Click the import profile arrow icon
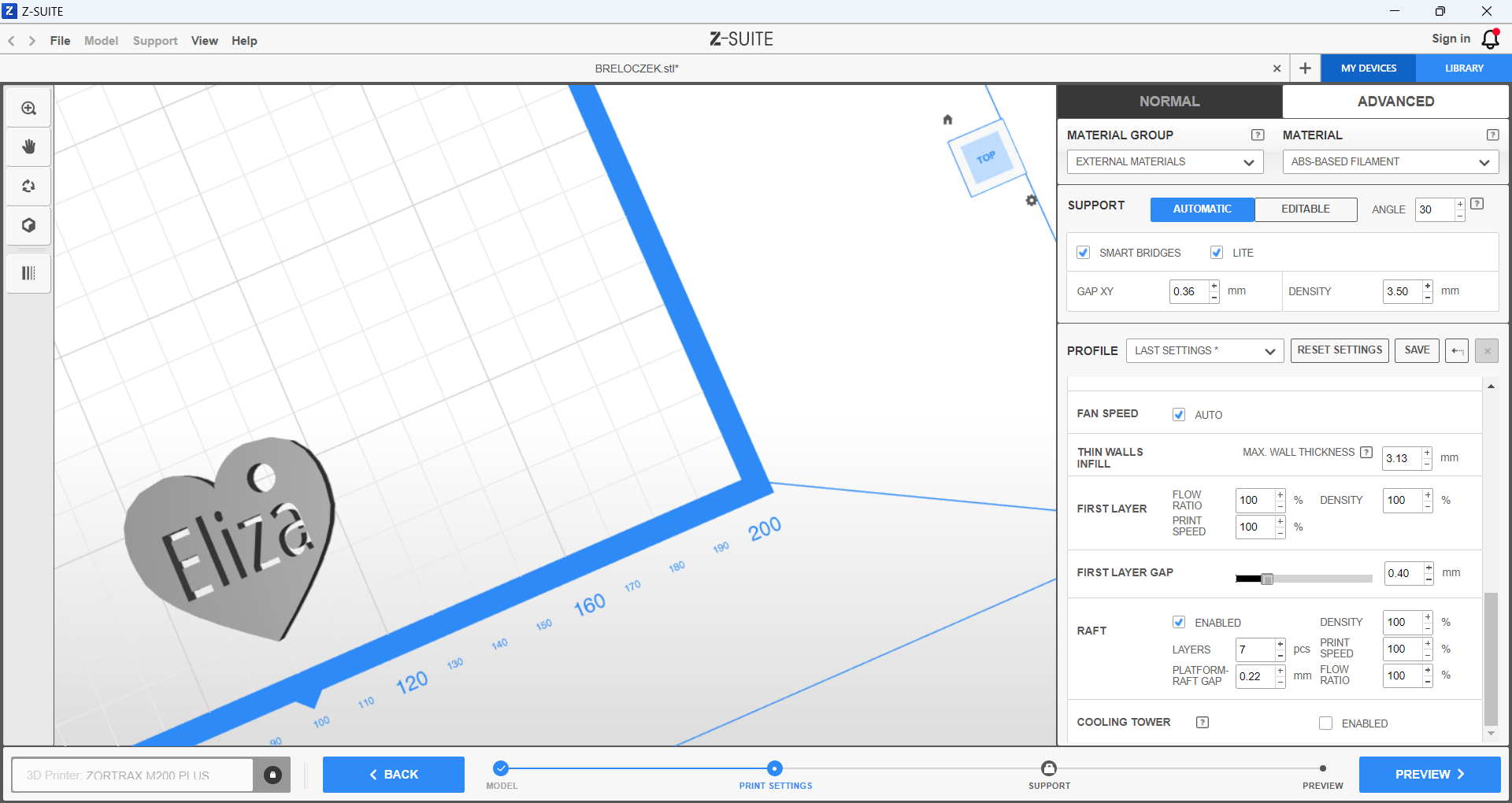Screen dimensions: 1512x803 click(x=1457, y=350)
